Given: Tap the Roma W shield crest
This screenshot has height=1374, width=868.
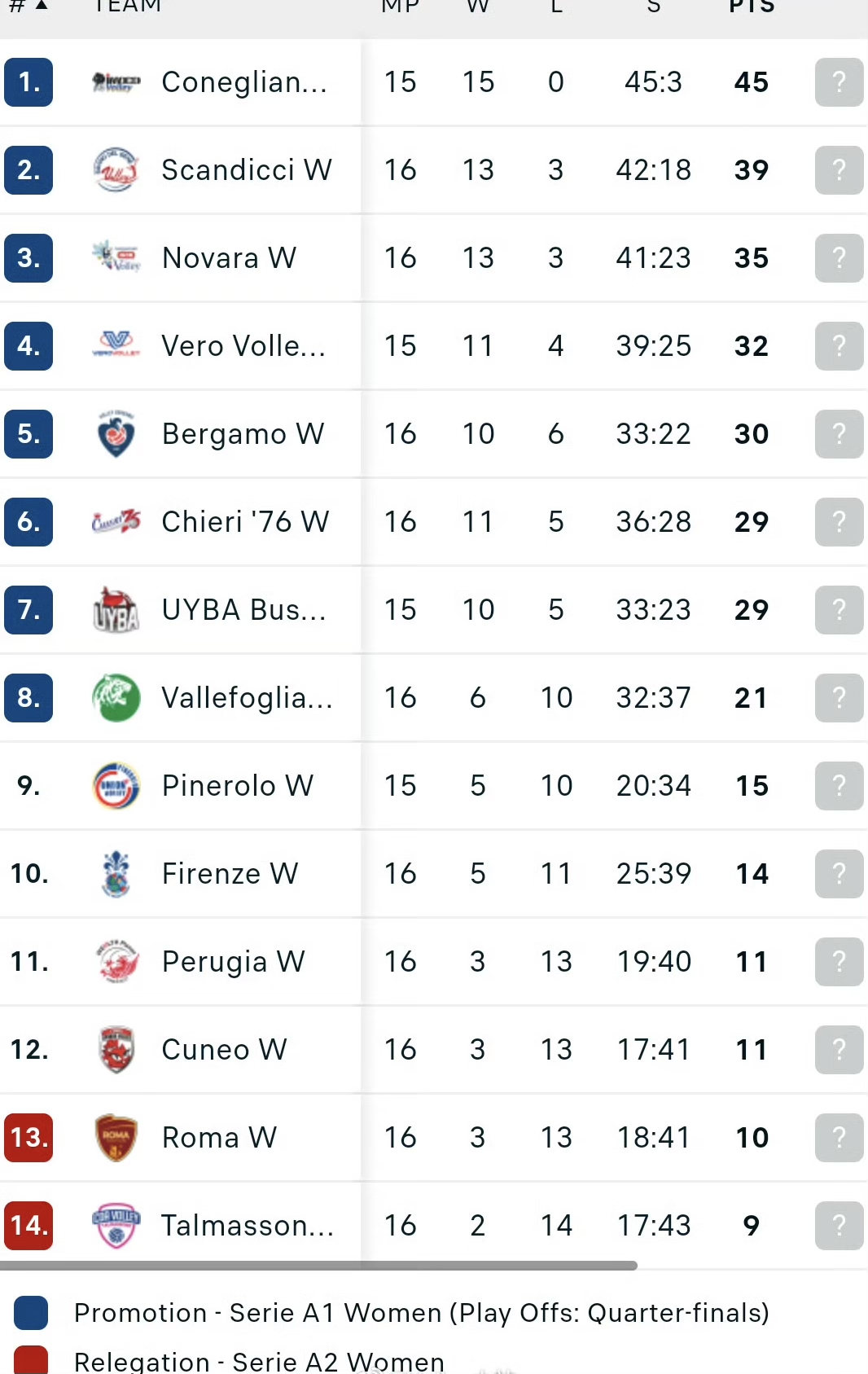Looking at the screenshot, I should [x=116, y=1137].
